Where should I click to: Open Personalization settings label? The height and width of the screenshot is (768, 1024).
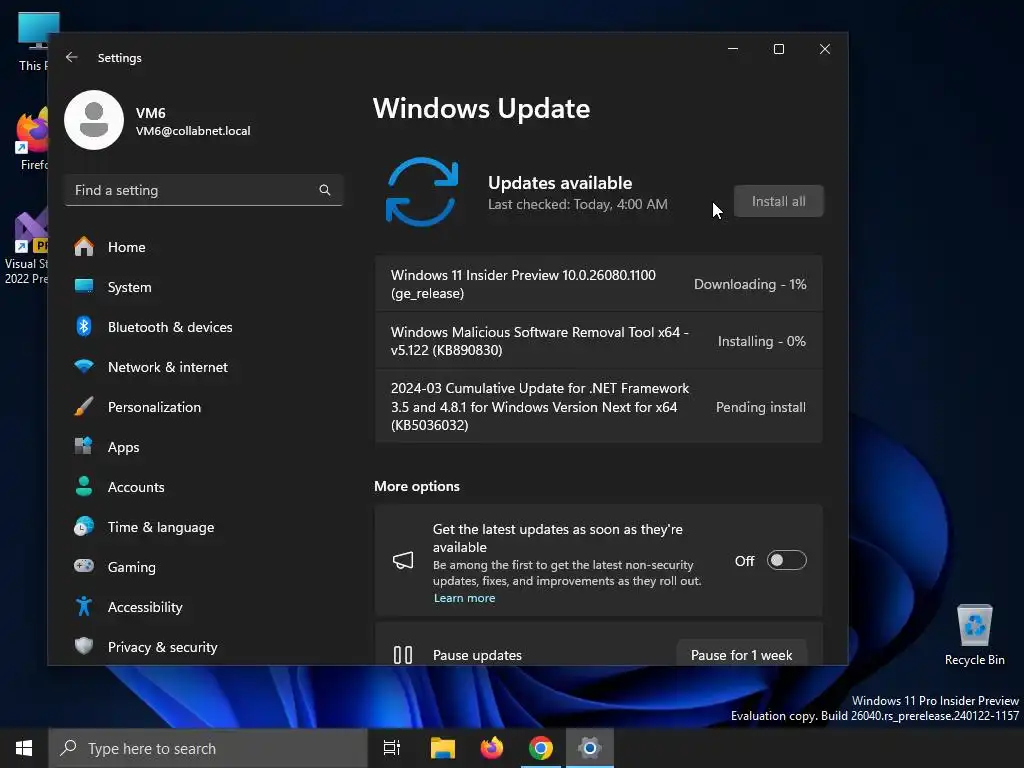coord(154,407)
